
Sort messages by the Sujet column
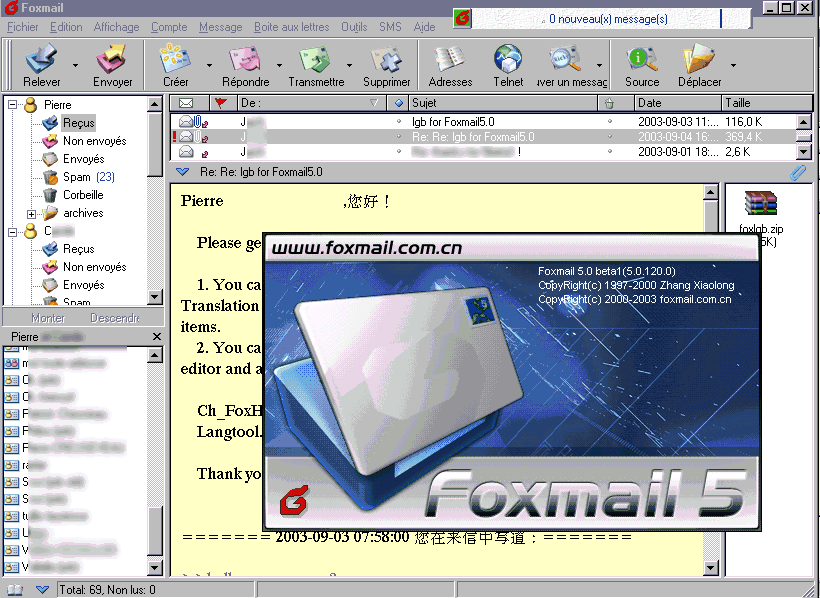tap(503, 103)
